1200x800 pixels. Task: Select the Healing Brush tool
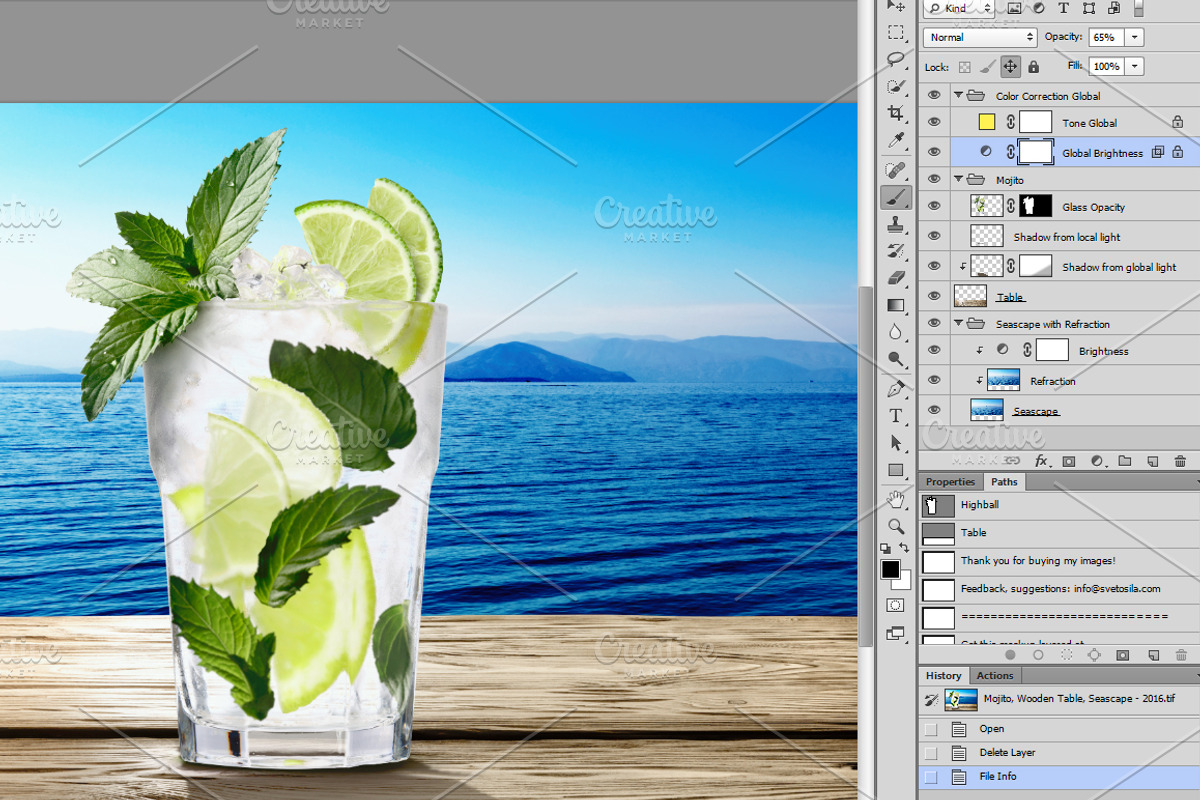click(896, 170)
